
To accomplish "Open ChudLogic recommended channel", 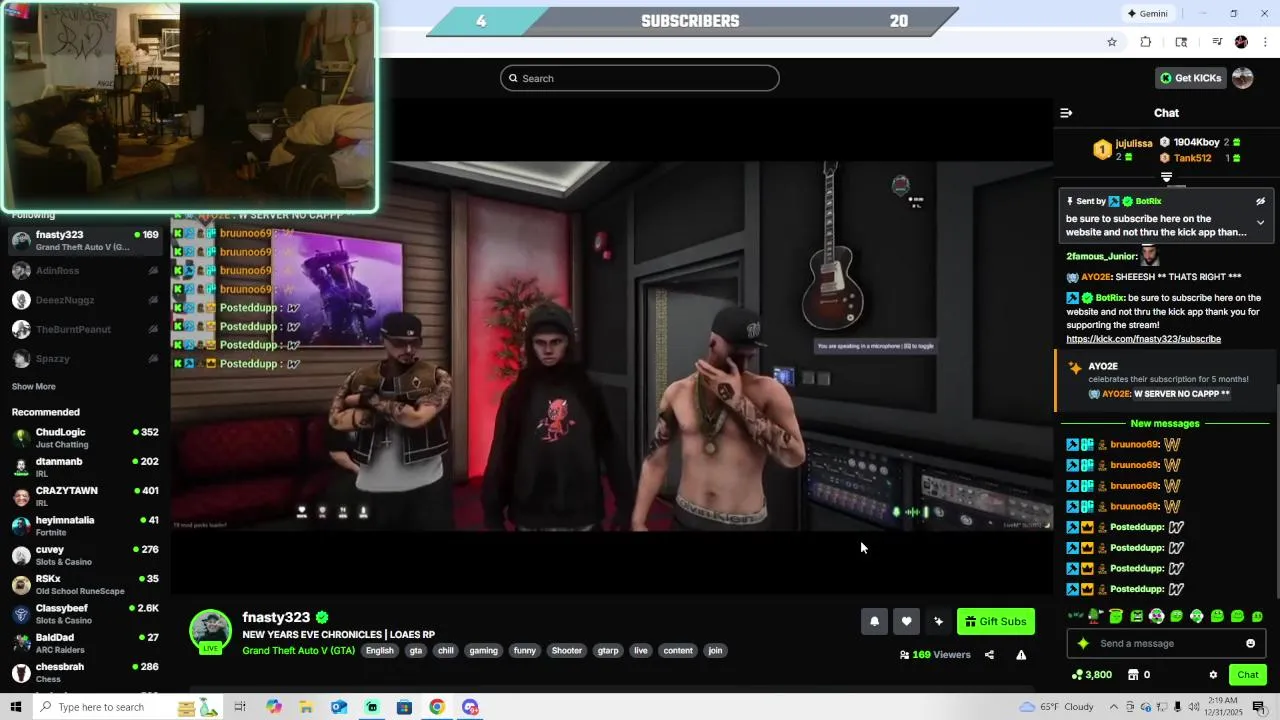I will click(x=85, y=438).
